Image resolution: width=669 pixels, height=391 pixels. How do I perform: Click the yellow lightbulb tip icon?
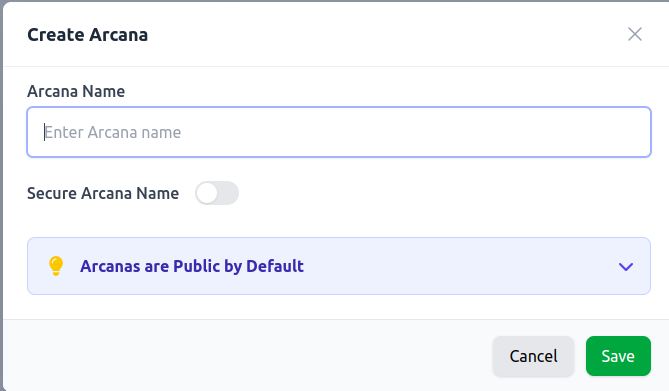[56, 266]
